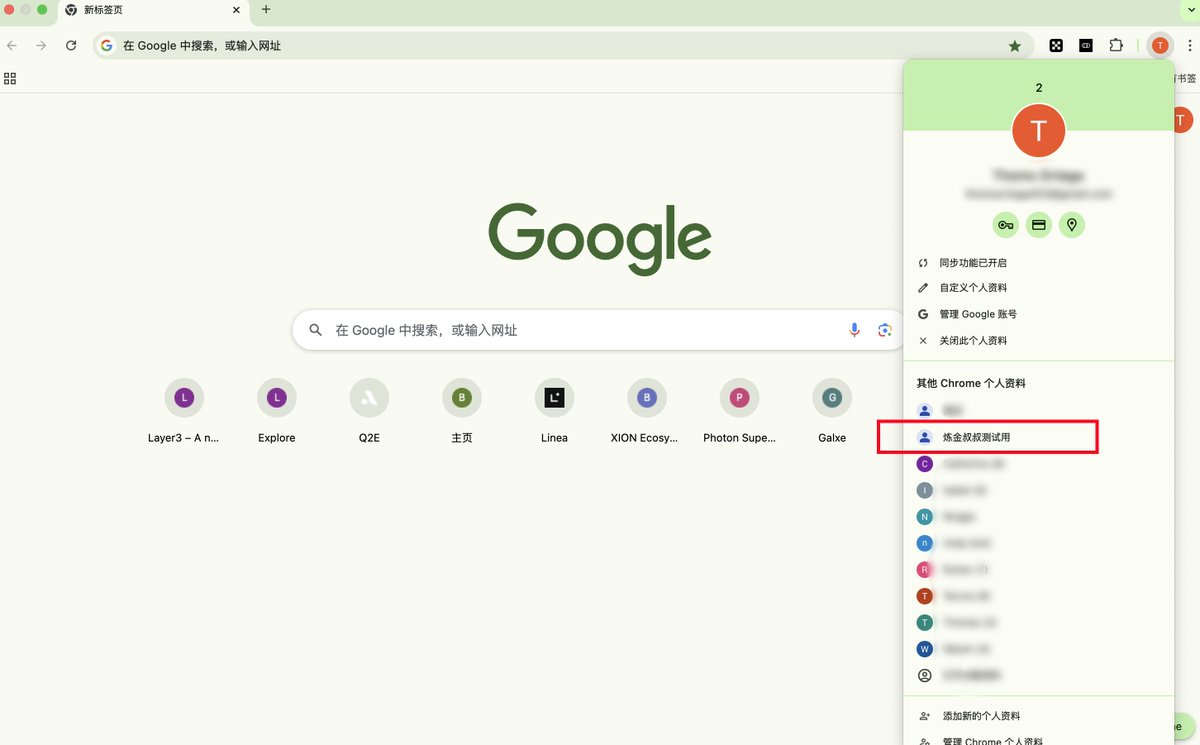Open addresses location pin icon
Screen dimensions: 1200x745
coord(1072,225)
